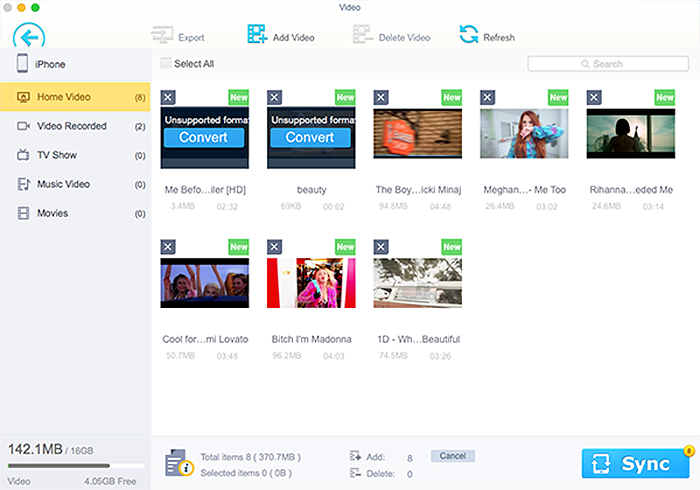The image size is (700, 490).
Task: Open the Video Recorded category
Action: (x=75, y=126)
